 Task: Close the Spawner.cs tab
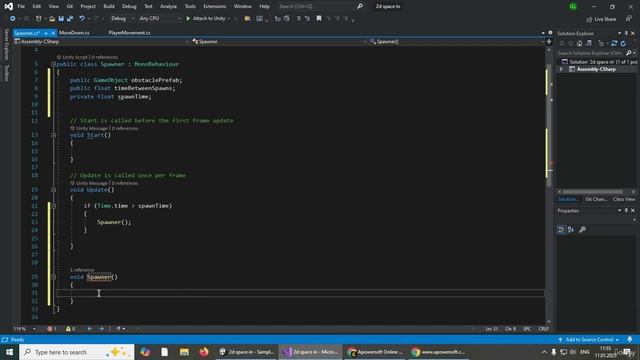(x=53, y=33)
